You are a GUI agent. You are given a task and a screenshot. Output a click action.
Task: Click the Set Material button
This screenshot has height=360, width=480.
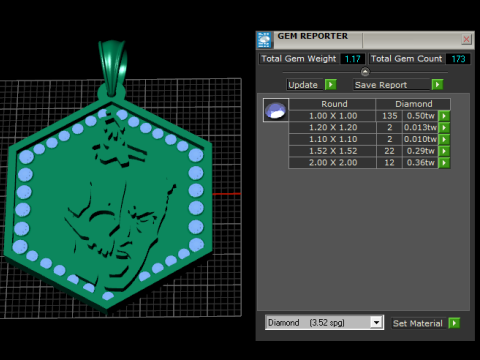[418, 323]
